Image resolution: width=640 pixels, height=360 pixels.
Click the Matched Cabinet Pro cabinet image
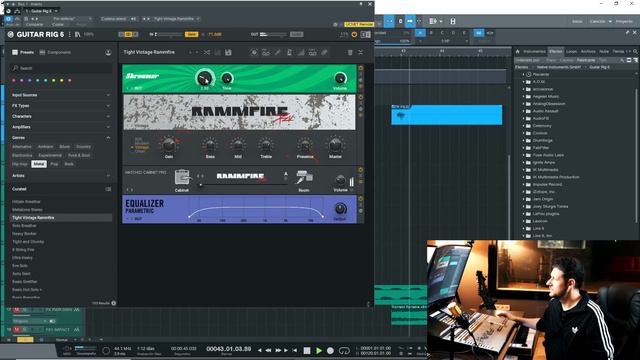click(182, 178)
